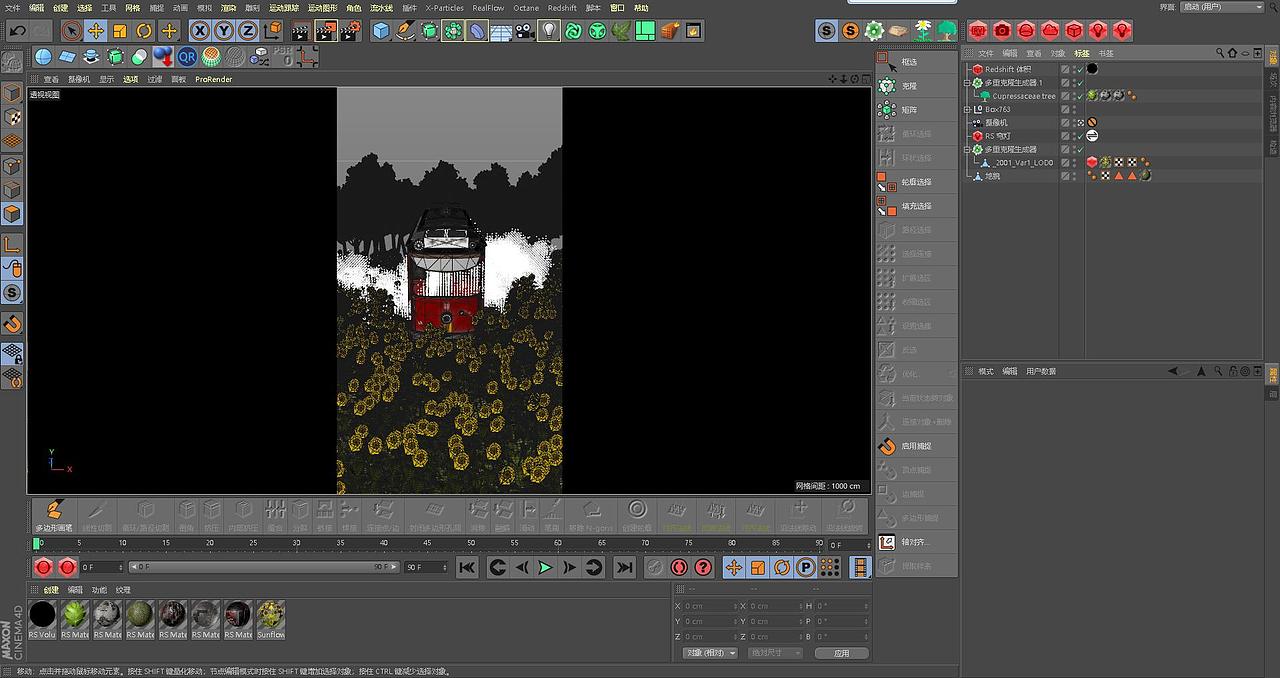
Task: Open 标签 tags menu in Object Manager
Action: pyautogui.click(x=1082, y=53)
